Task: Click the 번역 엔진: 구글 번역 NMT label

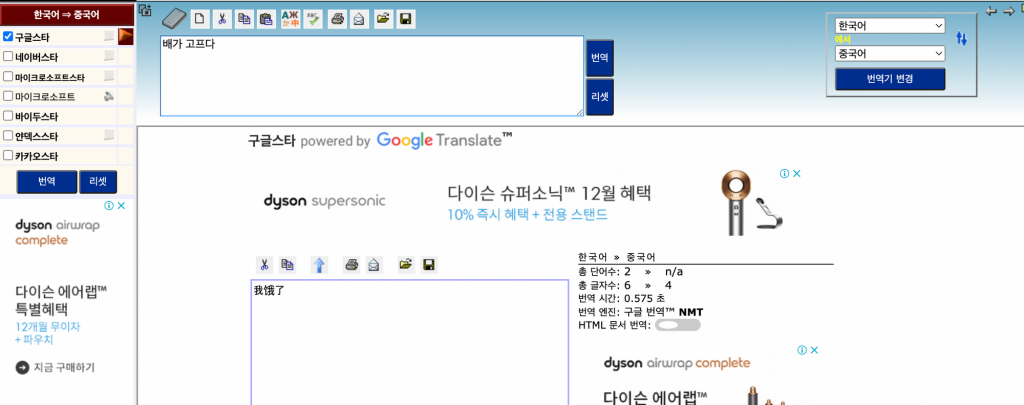Action: [x=641, y=312]
